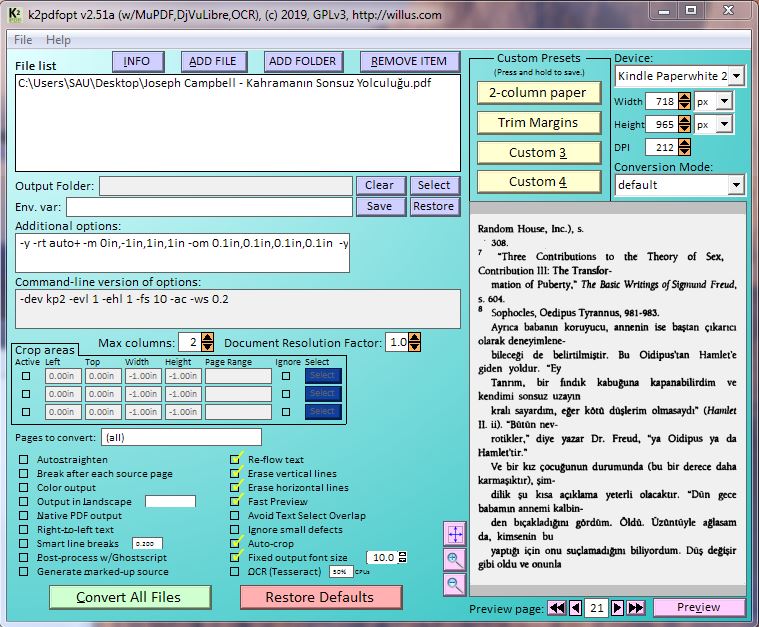Toggle Avoid Text Select Overlap

(x=235, y=516)
